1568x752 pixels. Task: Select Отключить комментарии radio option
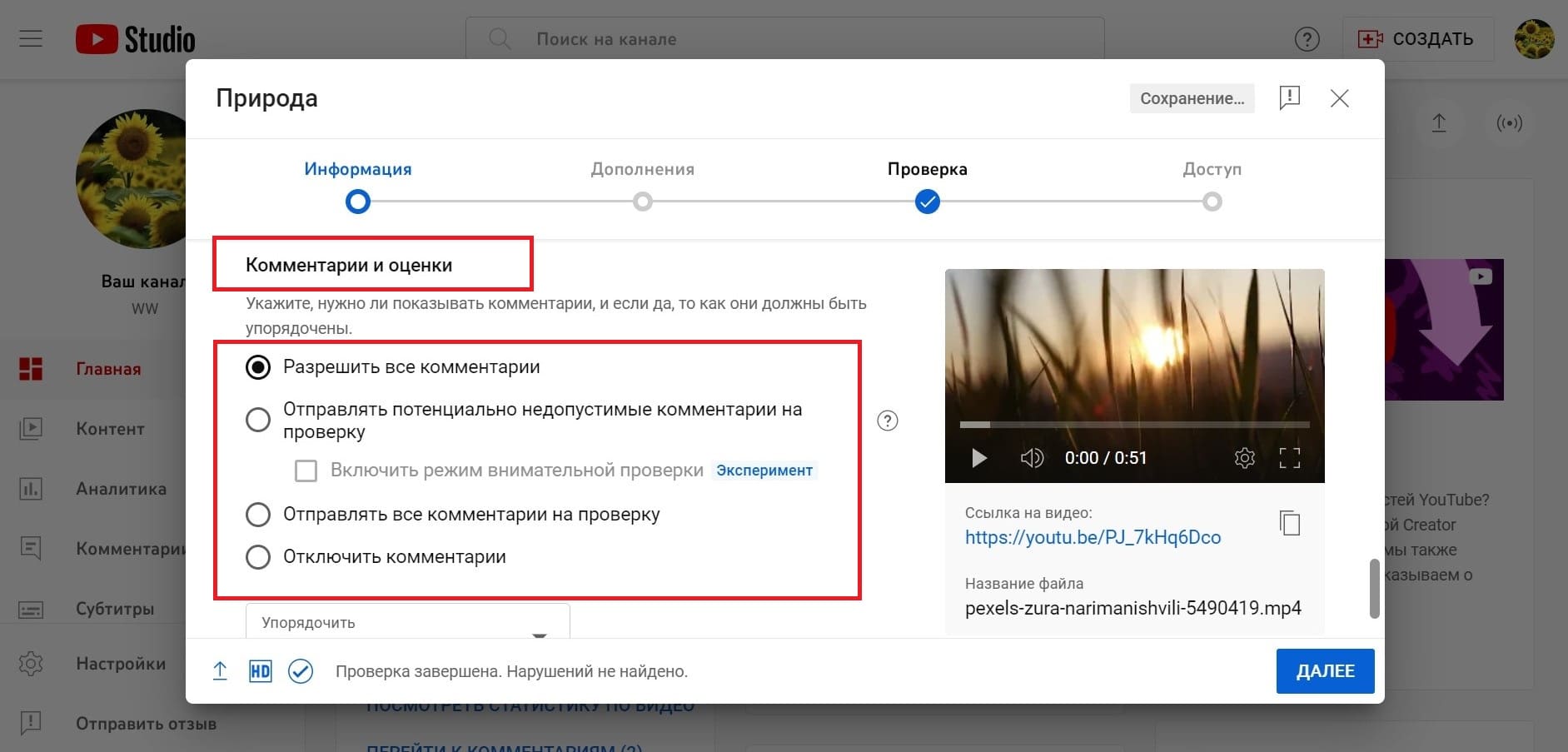coord(258,556)
